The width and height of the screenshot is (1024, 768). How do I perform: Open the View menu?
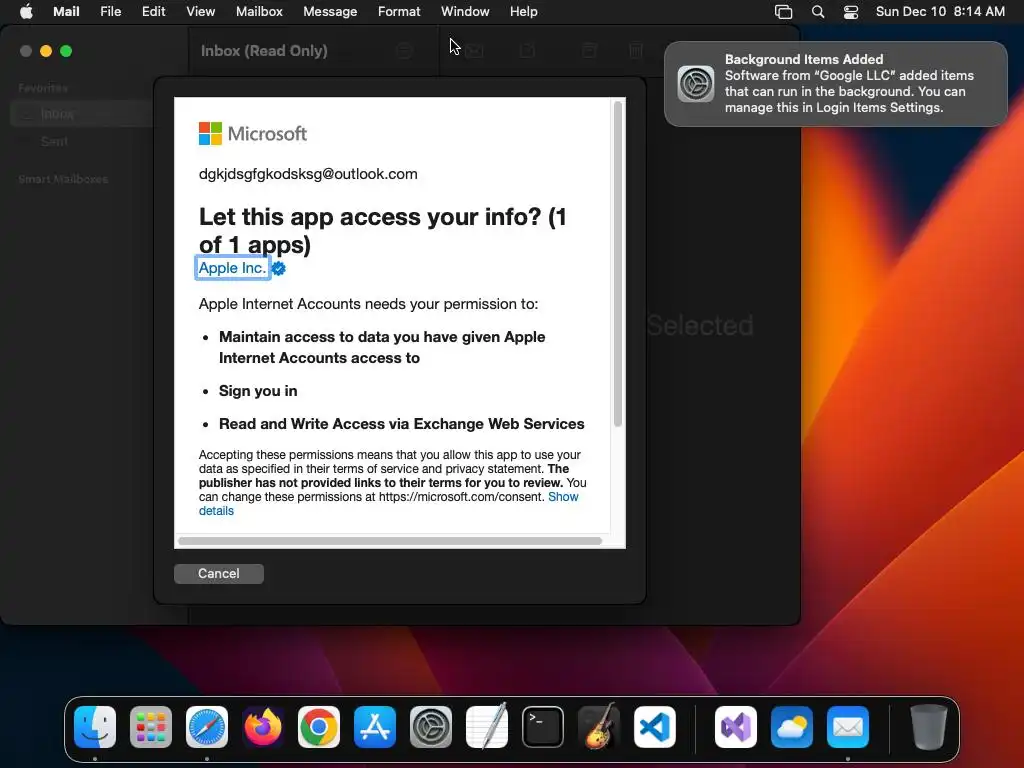(200, 12)
